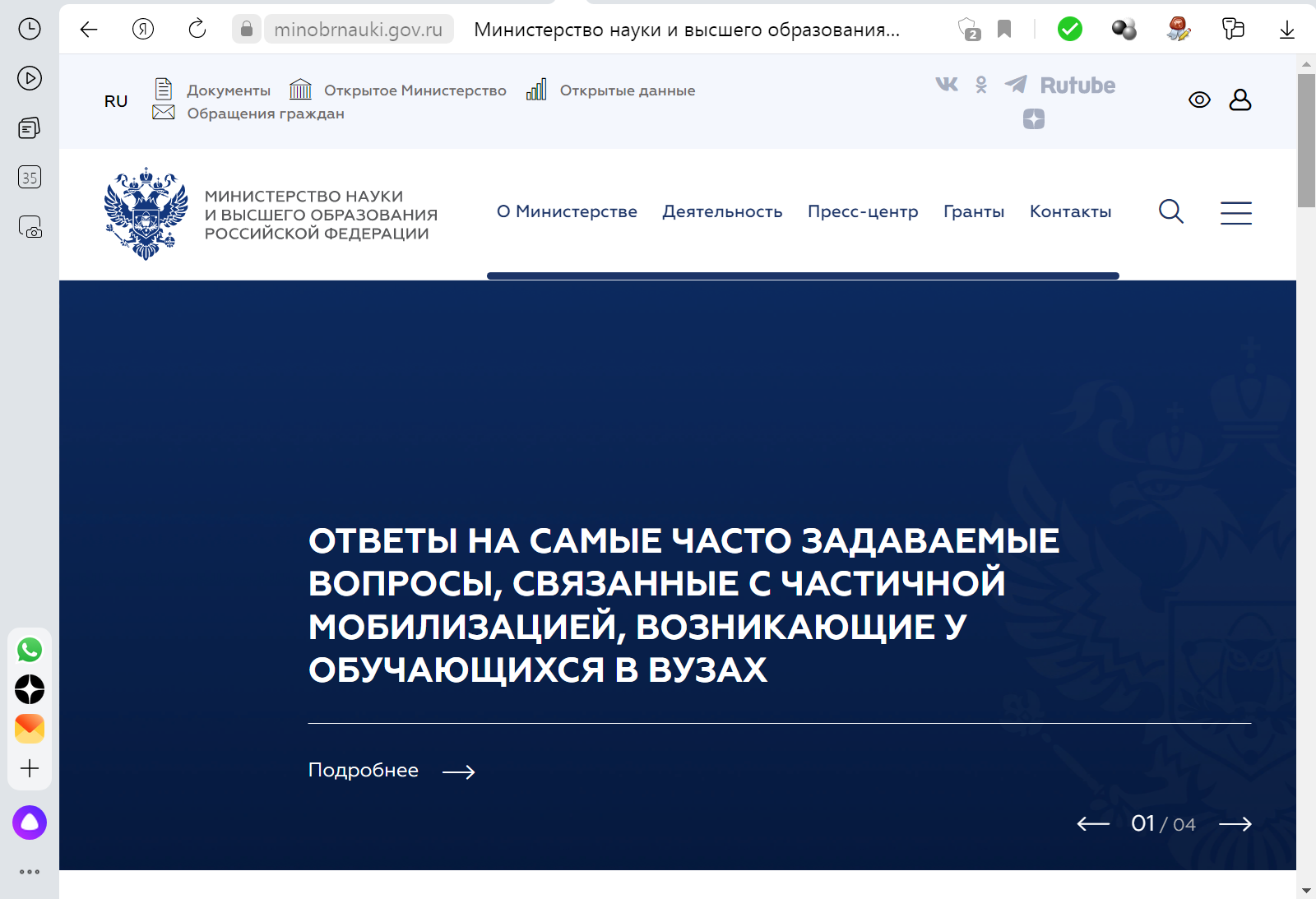Screen dimensions: 1316x899
Task: Open the site search magnifier
Action: (x=1170, y=212)
